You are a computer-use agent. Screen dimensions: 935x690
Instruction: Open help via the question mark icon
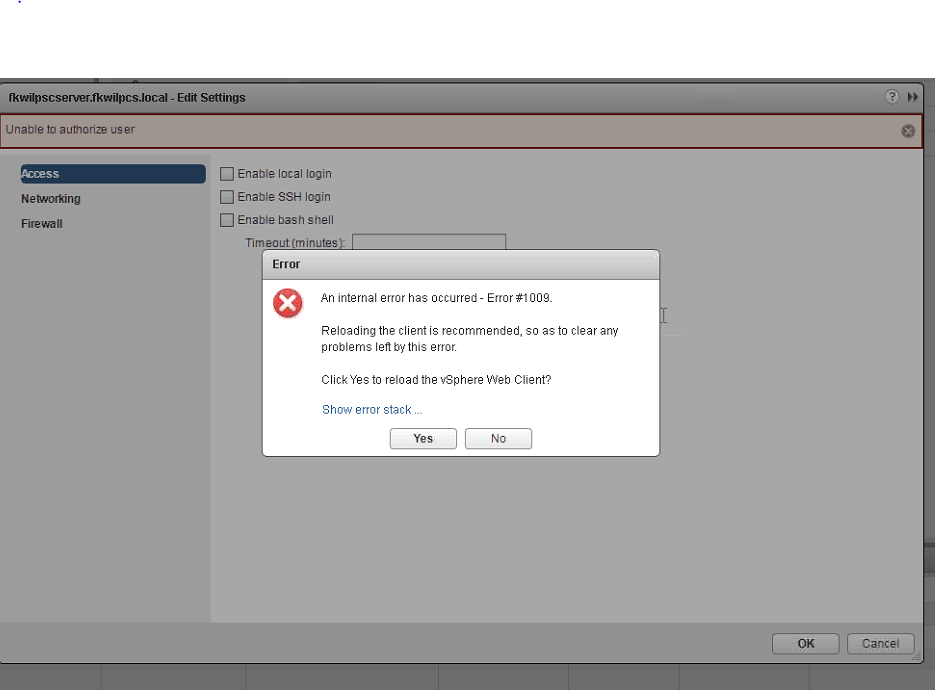coord(891,97)
